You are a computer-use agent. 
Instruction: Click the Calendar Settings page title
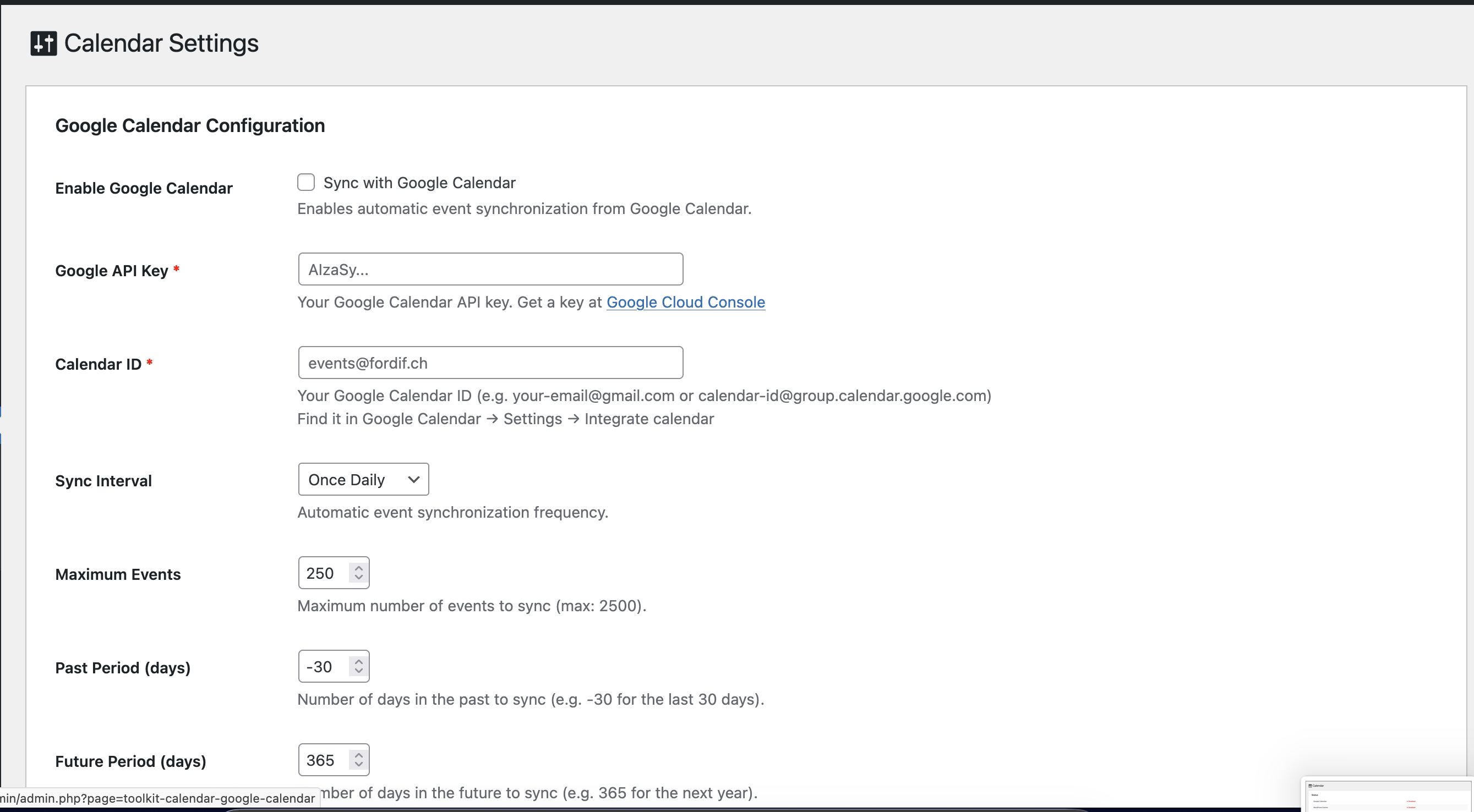point(161,43)
